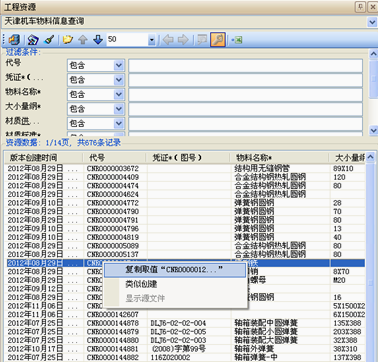
Task: Click the filter panel scroll up arrow
Action: 374,54
